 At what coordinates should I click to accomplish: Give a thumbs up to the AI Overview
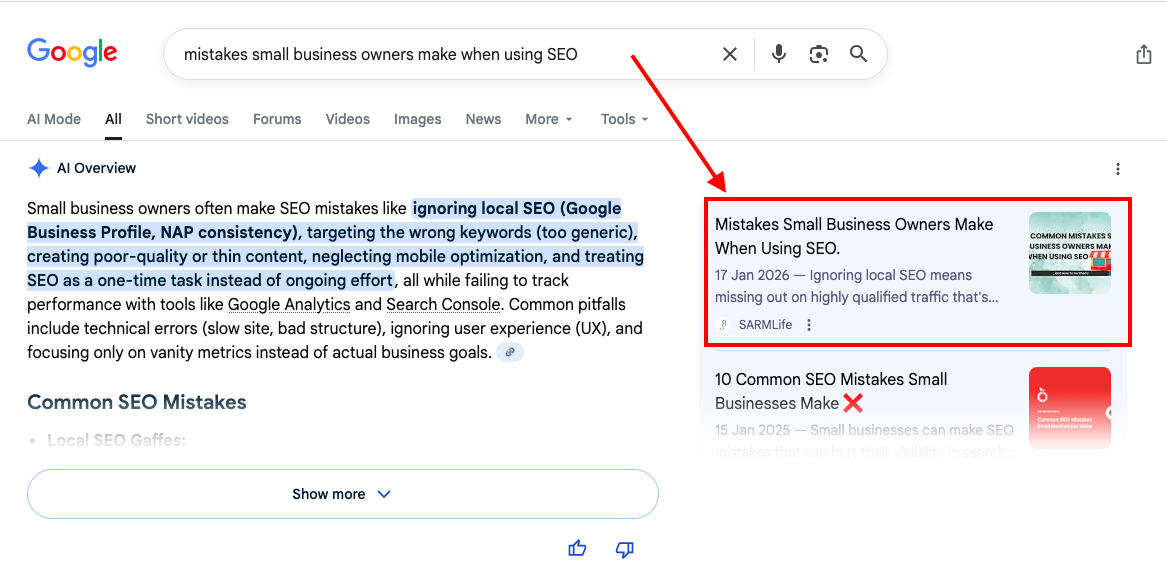pos(577,548)
